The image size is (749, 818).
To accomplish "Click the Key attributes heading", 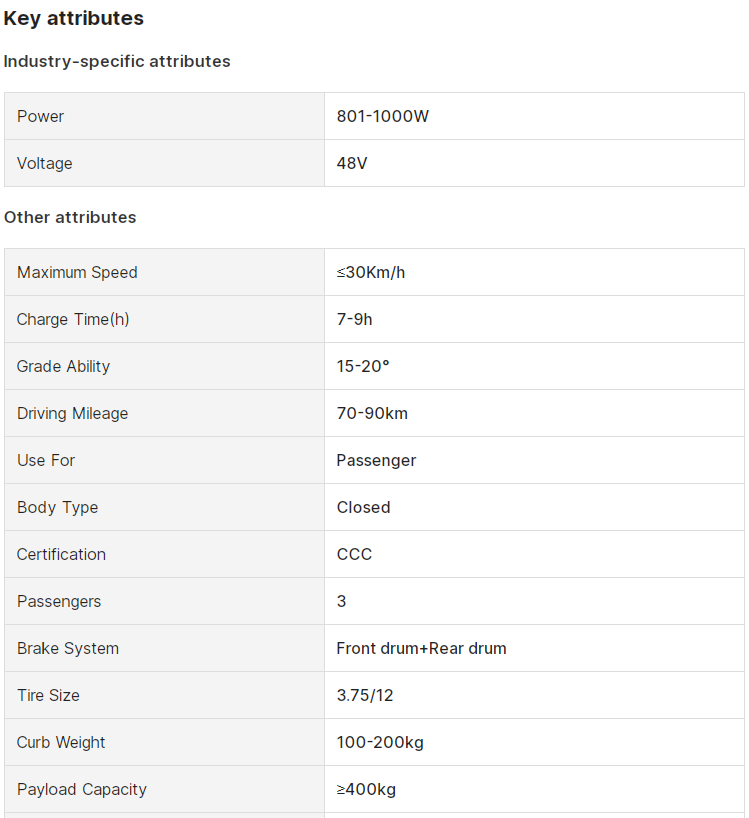I will [74, 18].
